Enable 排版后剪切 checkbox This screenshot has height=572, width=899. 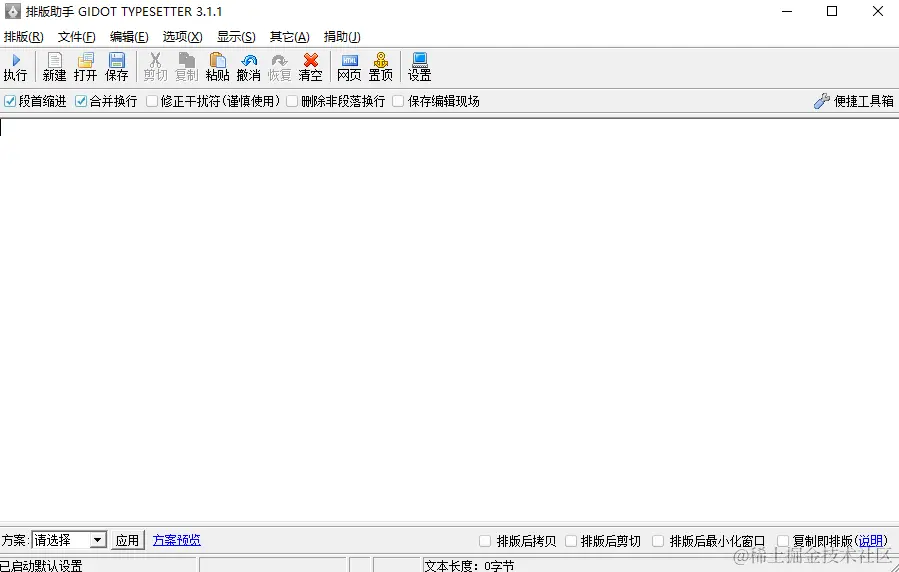pyautogui.click(x=571, y=541)
